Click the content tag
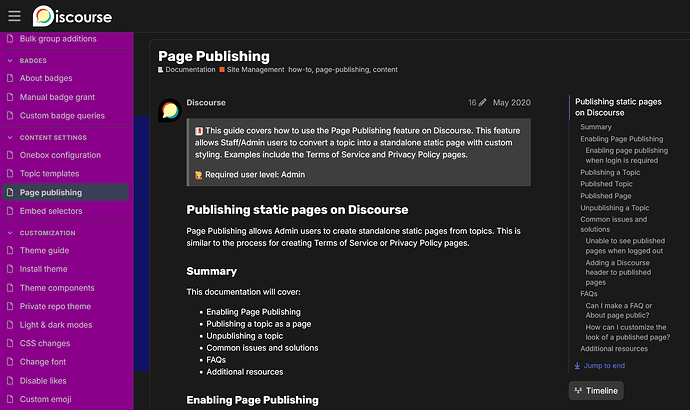This screenshot has width=690, height=410. point(385,70)
